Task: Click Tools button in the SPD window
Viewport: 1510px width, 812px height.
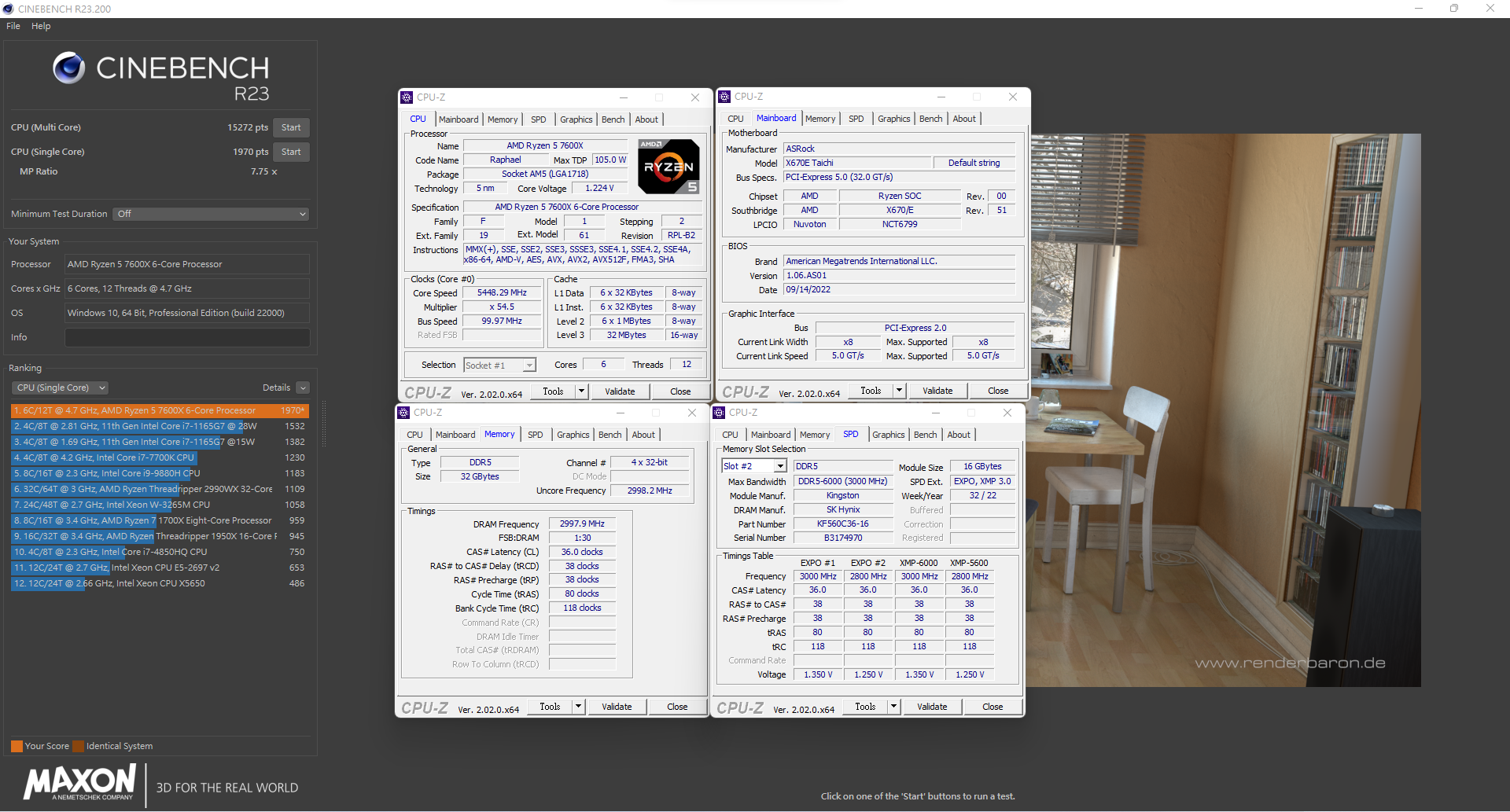Action: click(x=865, y=707)
